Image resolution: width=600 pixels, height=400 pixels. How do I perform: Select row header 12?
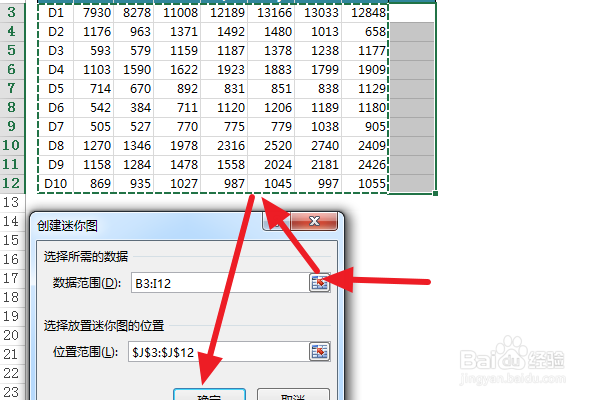click(12, 183)
